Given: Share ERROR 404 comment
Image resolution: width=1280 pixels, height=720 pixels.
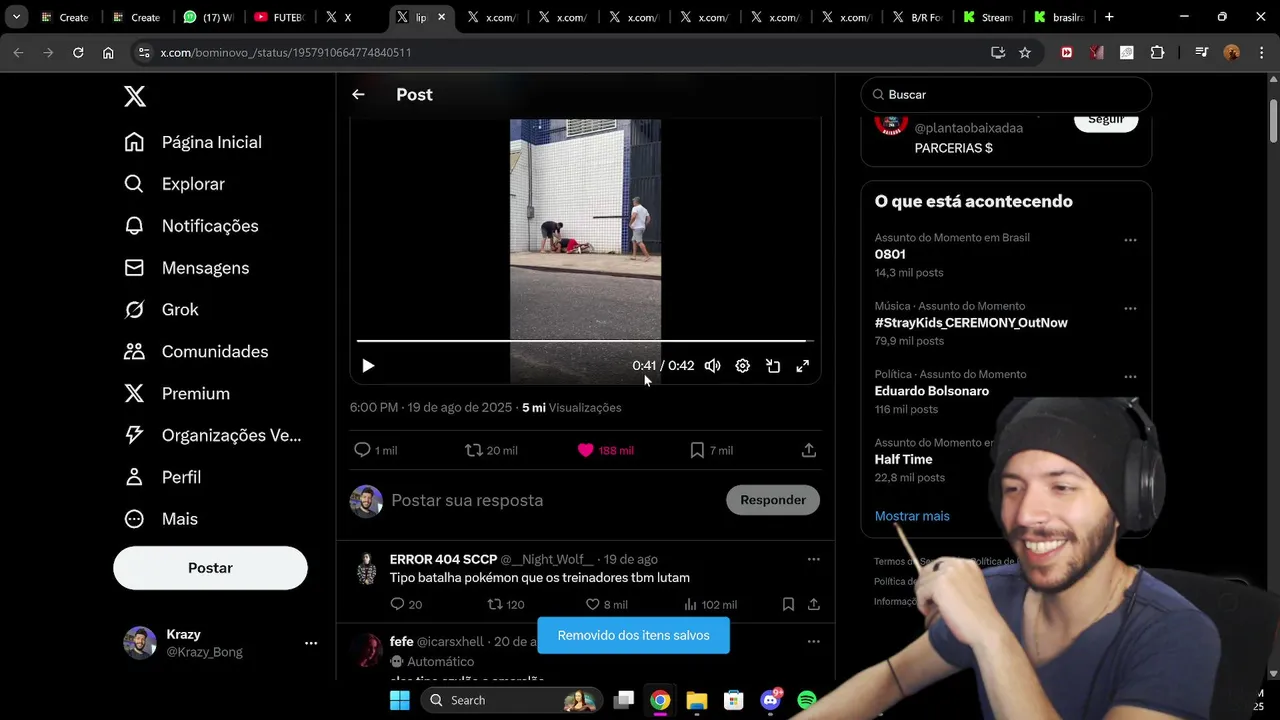Looking at the screenshot, I should click(x=814, y=604).
